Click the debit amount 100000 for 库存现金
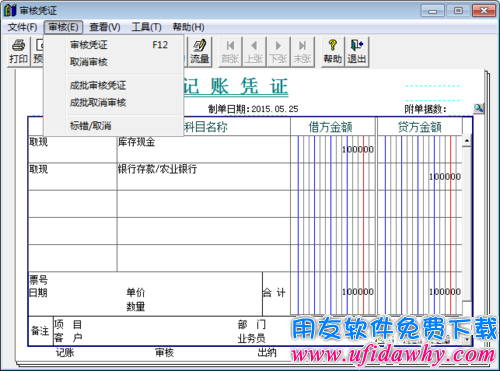This screenshot has width=500, height=371. pos(358,150)
